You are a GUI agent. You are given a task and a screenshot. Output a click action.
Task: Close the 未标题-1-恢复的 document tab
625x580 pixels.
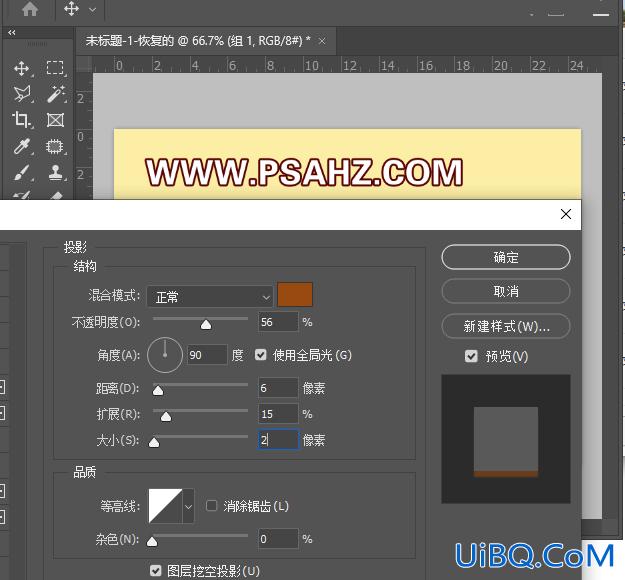(x=322, y=41)
